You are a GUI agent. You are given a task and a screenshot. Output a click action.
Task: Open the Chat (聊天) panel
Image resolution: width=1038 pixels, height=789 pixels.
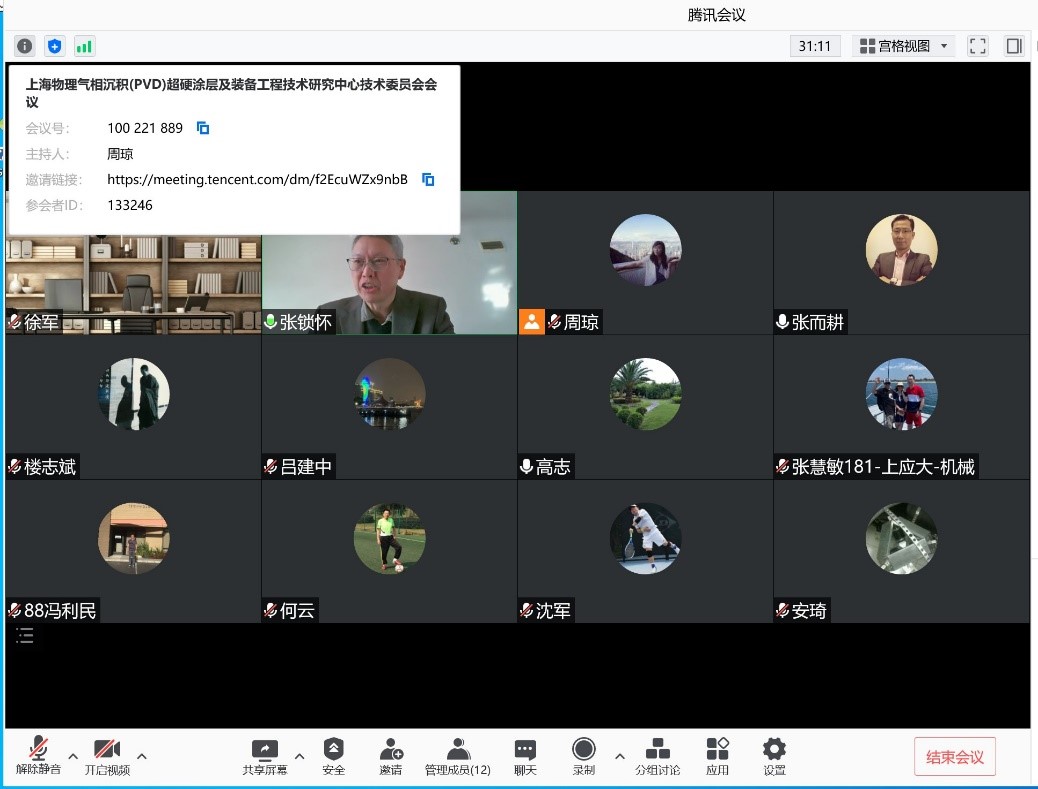pyautogui.click(x=525, y=756)
